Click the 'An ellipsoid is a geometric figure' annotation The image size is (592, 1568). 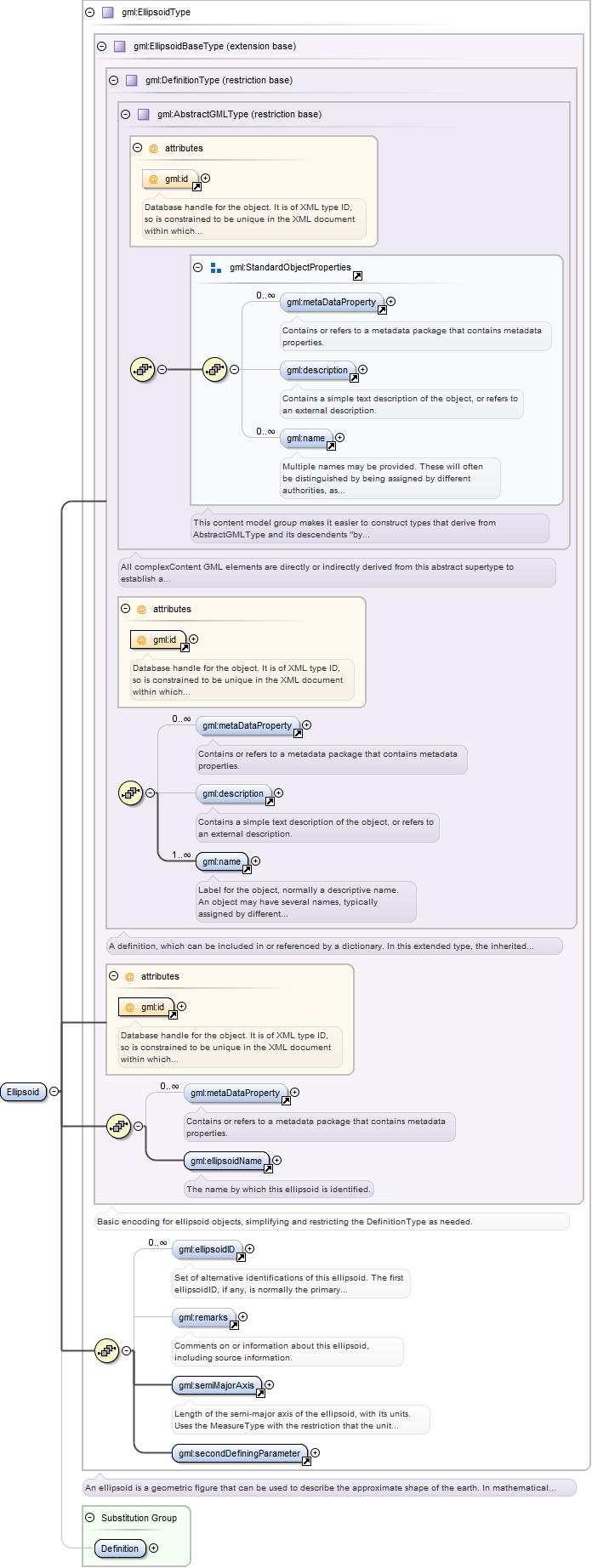[329, 1487]
